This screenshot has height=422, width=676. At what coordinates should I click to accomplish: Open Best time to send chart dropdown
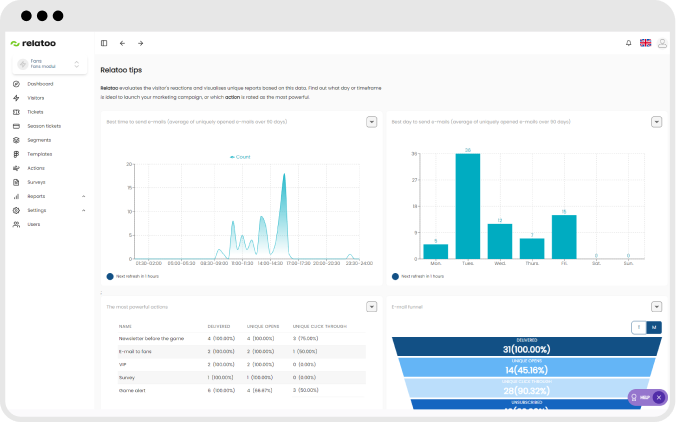coord(372,122)
